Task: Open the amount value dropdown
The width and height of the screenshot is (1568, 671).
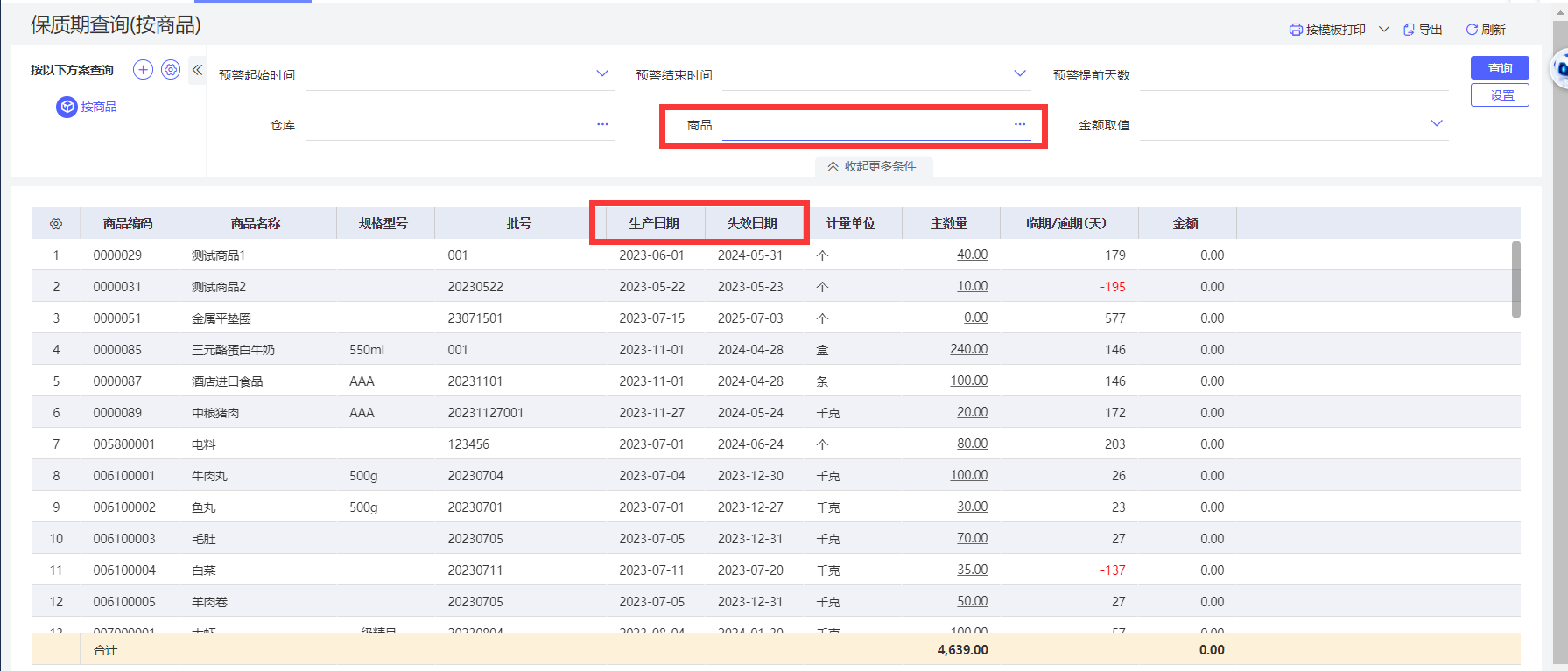Action: (x=1437, y=123)
